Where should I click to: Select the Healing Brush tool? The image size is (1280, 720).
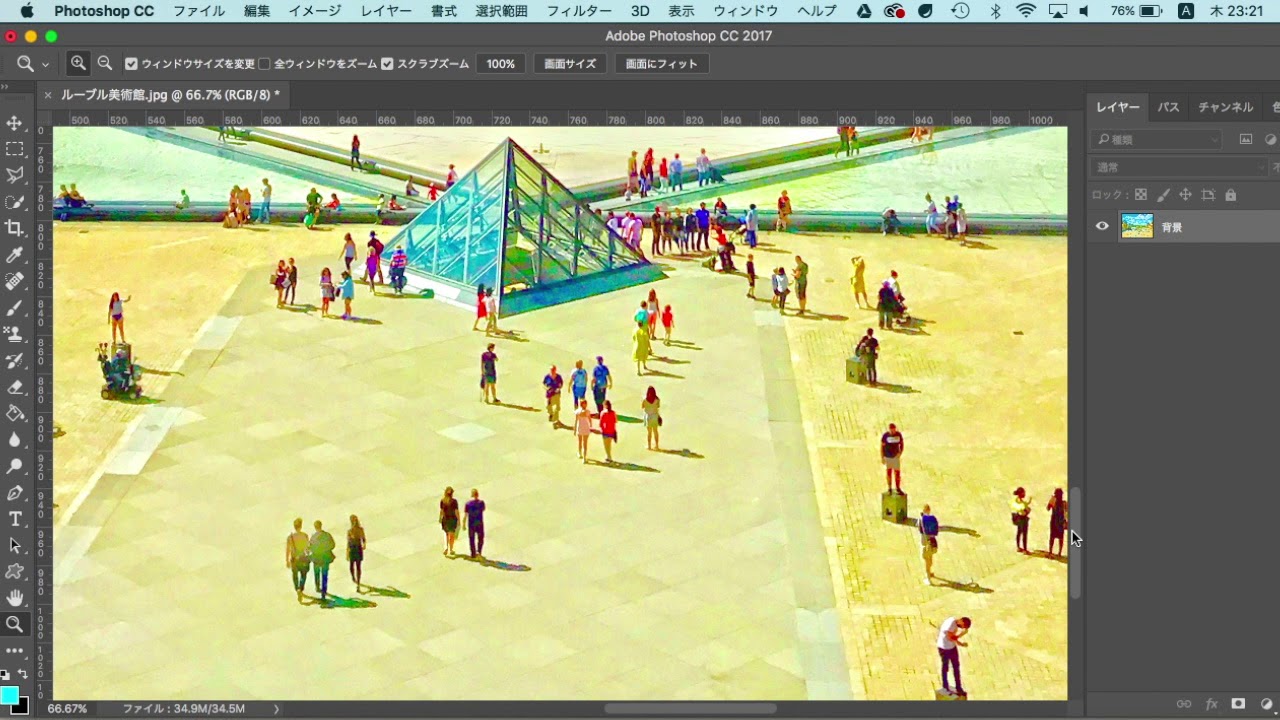pos(15,281)
